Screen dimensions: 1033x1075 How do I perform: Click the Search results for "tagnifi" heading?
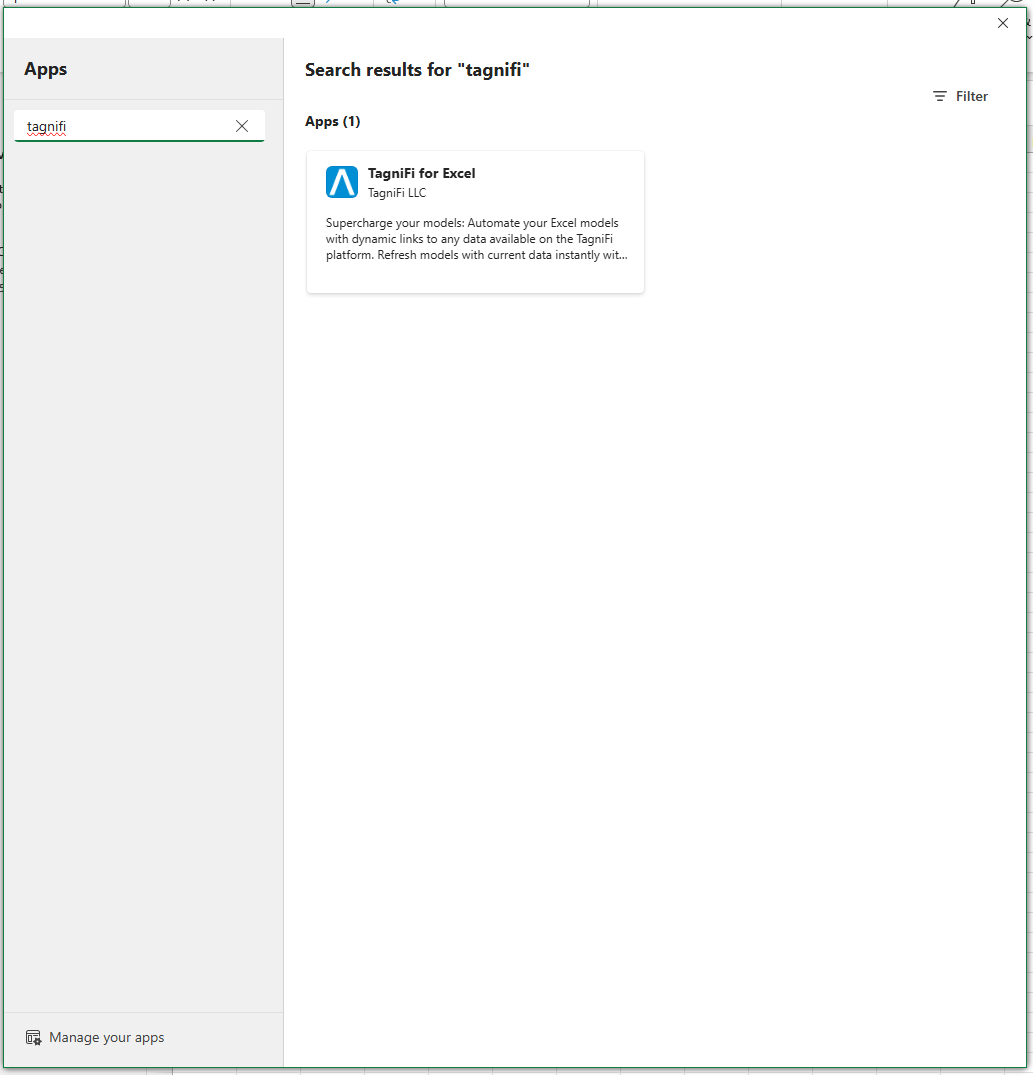point(417,70)
